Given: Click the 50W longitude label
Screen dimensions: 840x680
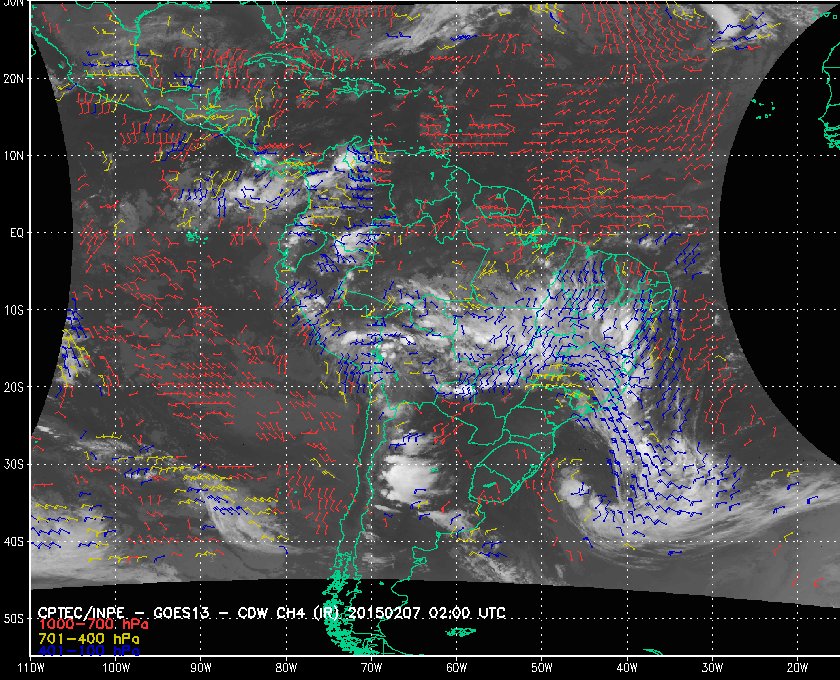Looking at the screenshot, I should [542, 668].
